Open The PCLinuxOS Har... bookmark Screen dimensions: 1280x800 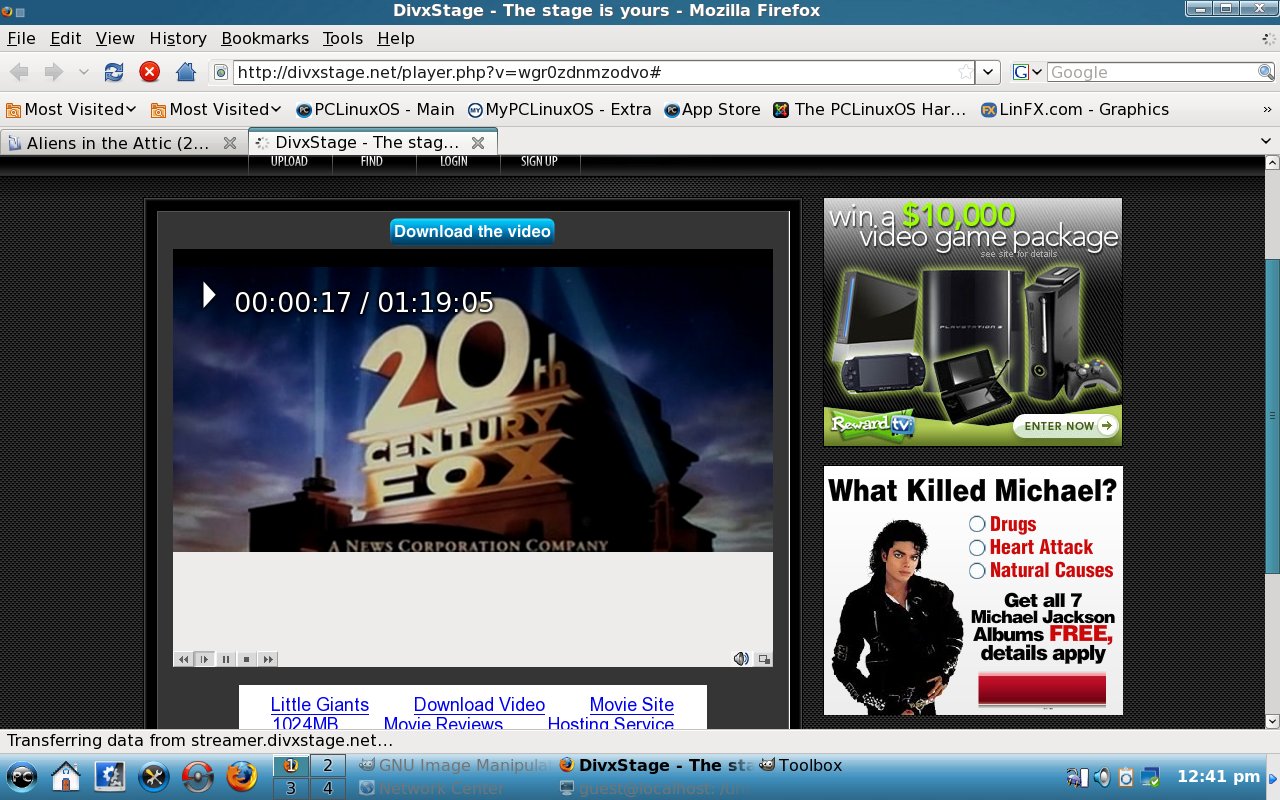[870, 109]
